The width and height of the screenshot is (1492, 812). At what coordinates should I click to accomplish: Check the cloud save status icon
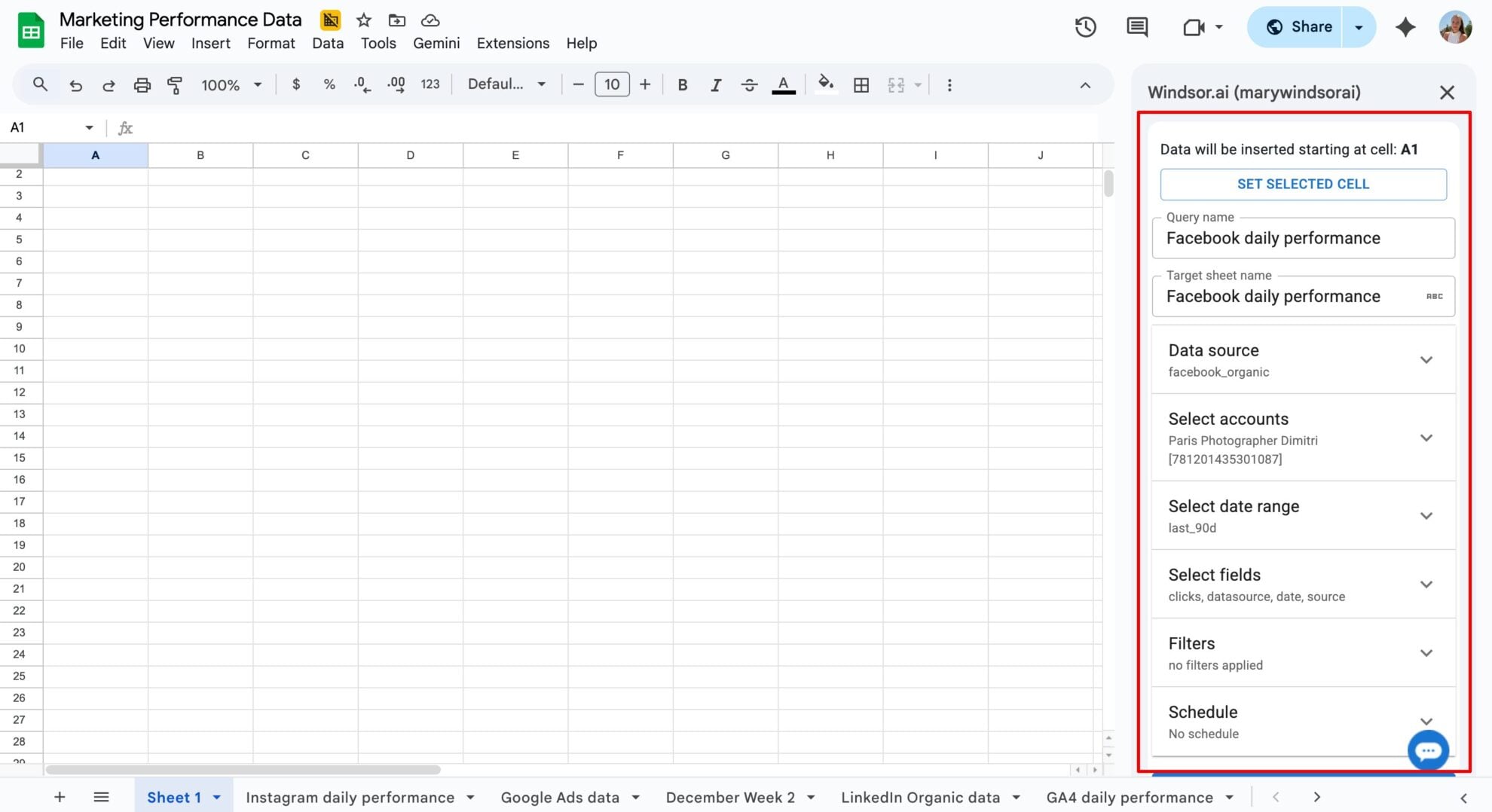430,20
